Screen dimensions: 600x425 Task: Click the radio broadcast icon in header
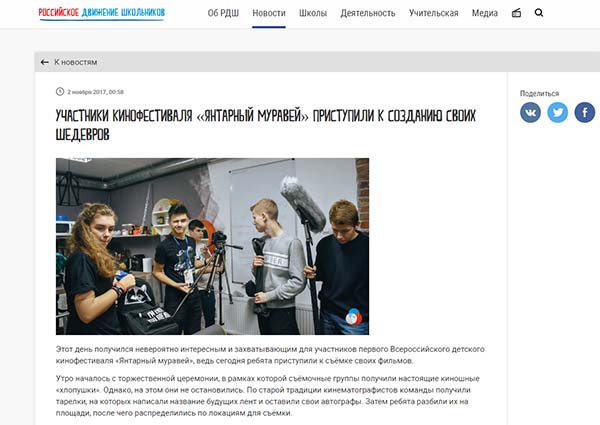pos(516,13)
